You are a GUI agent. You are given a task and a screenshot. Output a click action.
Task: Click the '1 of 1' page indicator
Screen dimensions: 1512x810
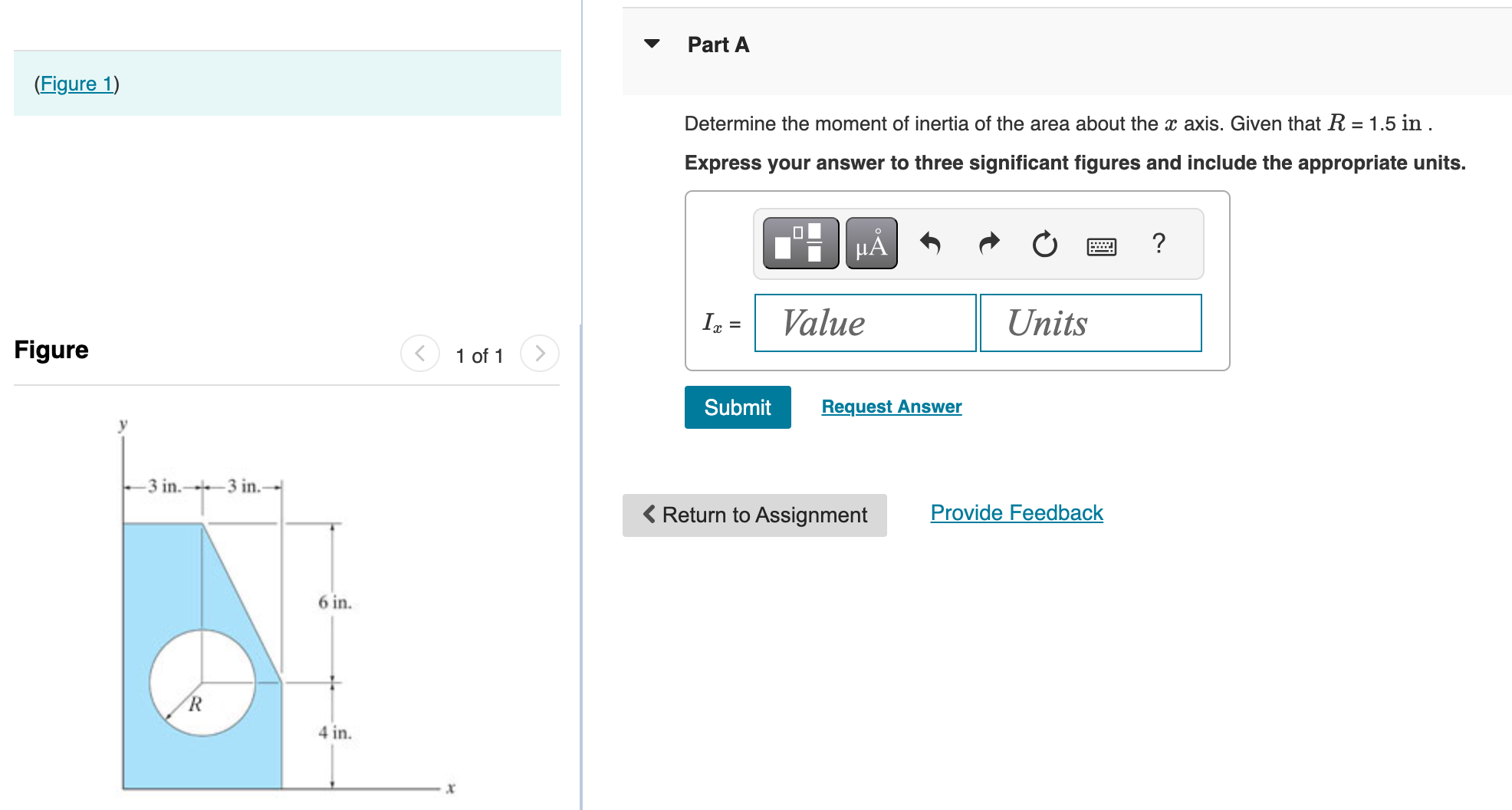(x=479, y=355)
